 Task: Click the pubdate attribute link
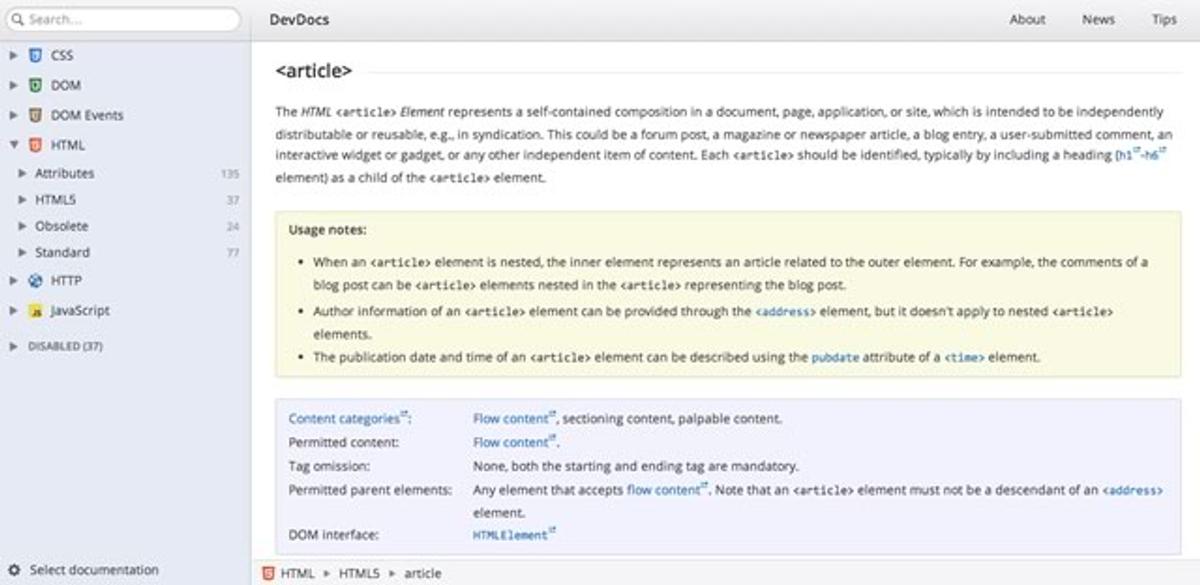tap(834, 357)
